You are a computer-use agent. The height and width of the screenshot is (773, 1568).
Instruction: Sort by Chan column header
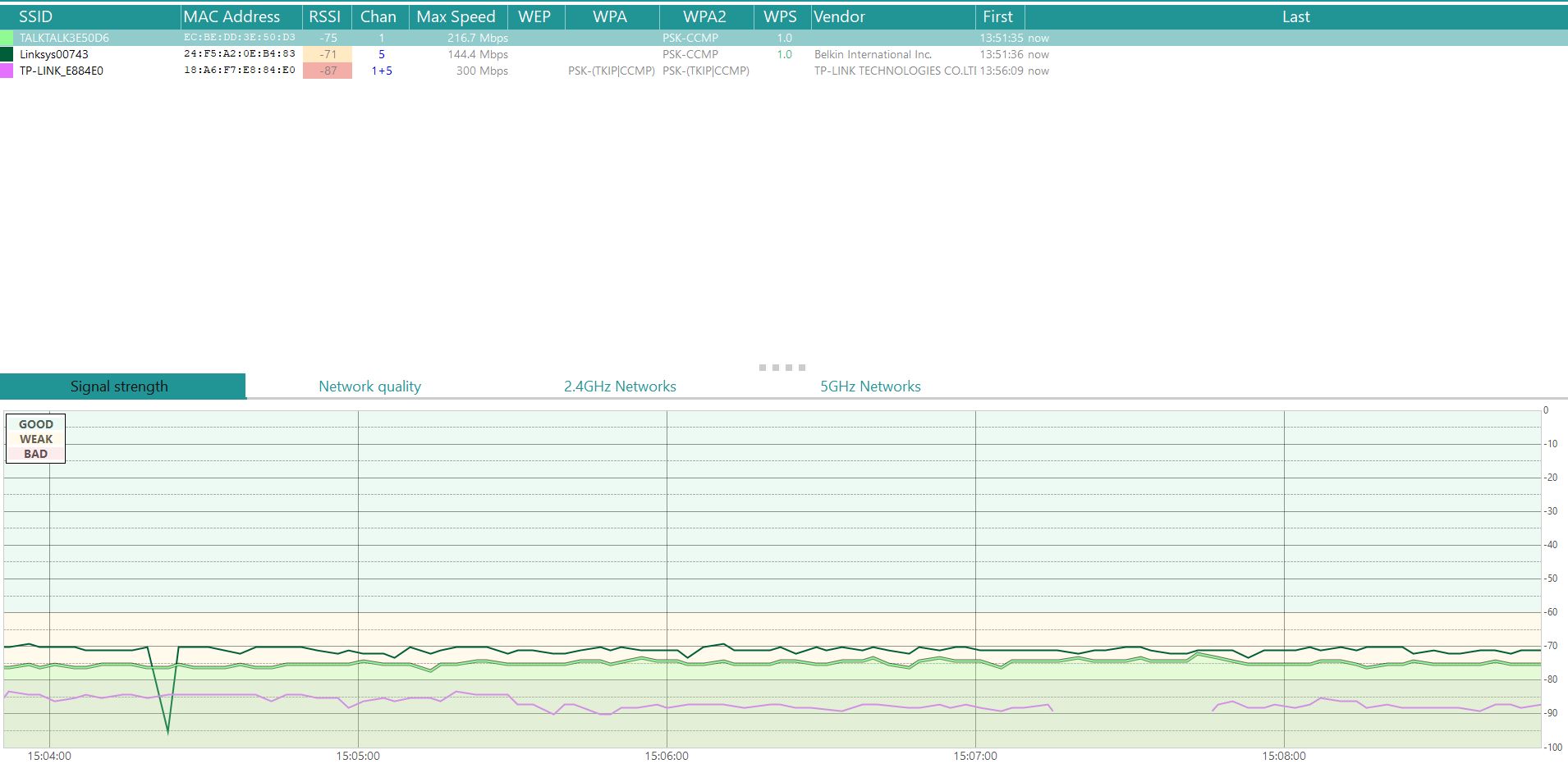(378, 16)
